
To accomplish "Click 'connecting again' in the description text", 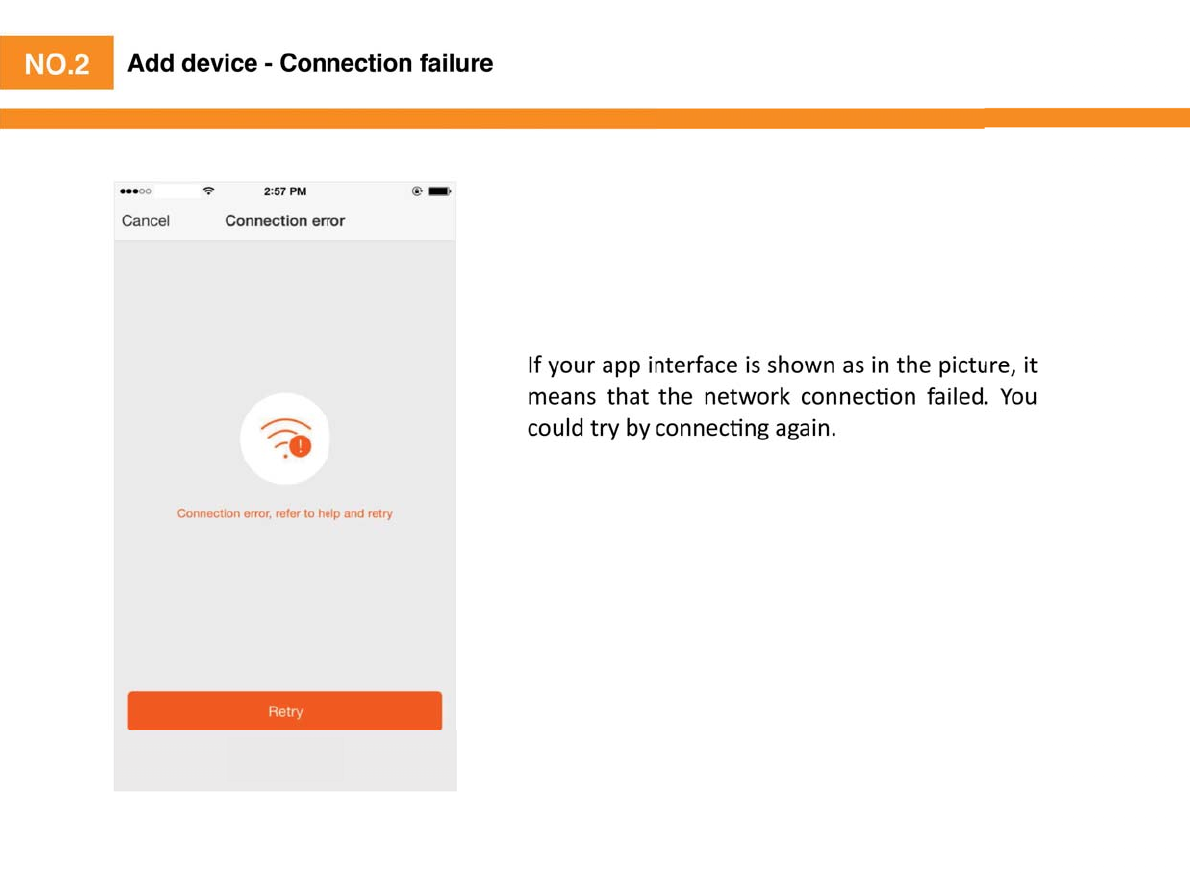I will pyautogui.click(x=743, y=429).
